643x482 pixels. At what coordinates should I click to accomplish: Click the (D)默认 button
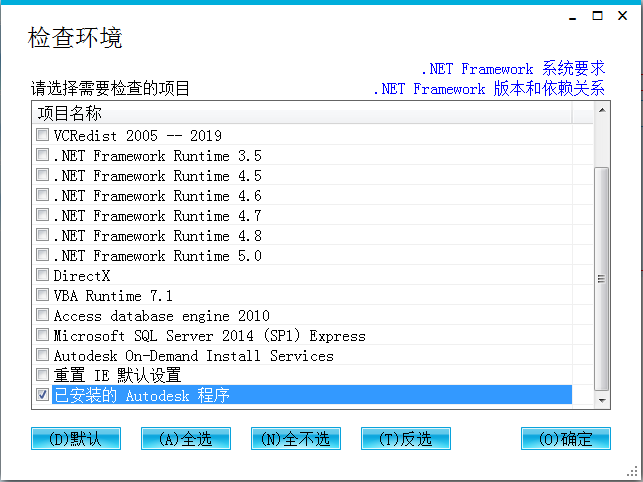(76, 439)
